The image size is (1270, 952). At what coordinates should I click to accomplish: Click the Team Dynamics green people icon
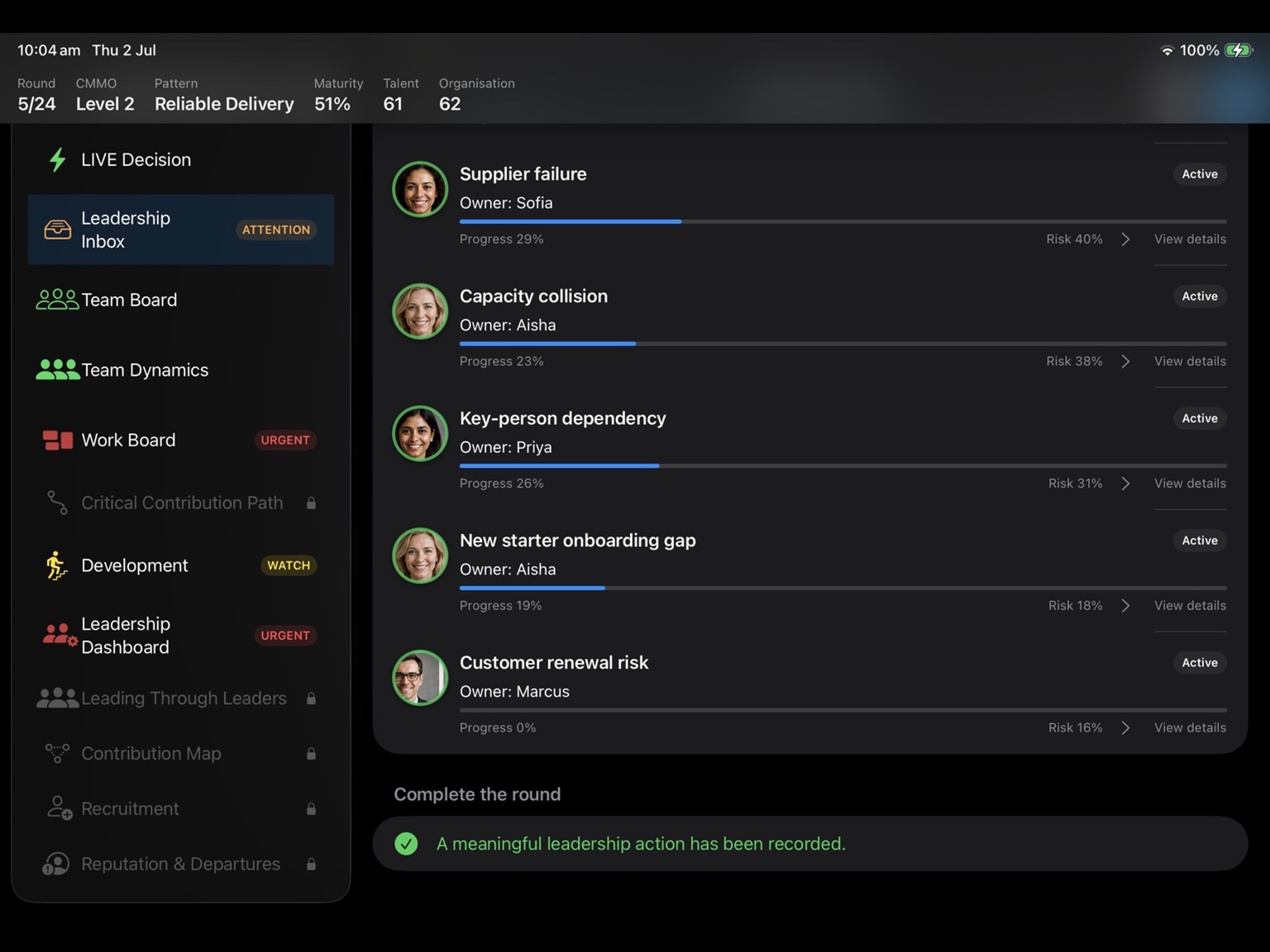[57, 369]
